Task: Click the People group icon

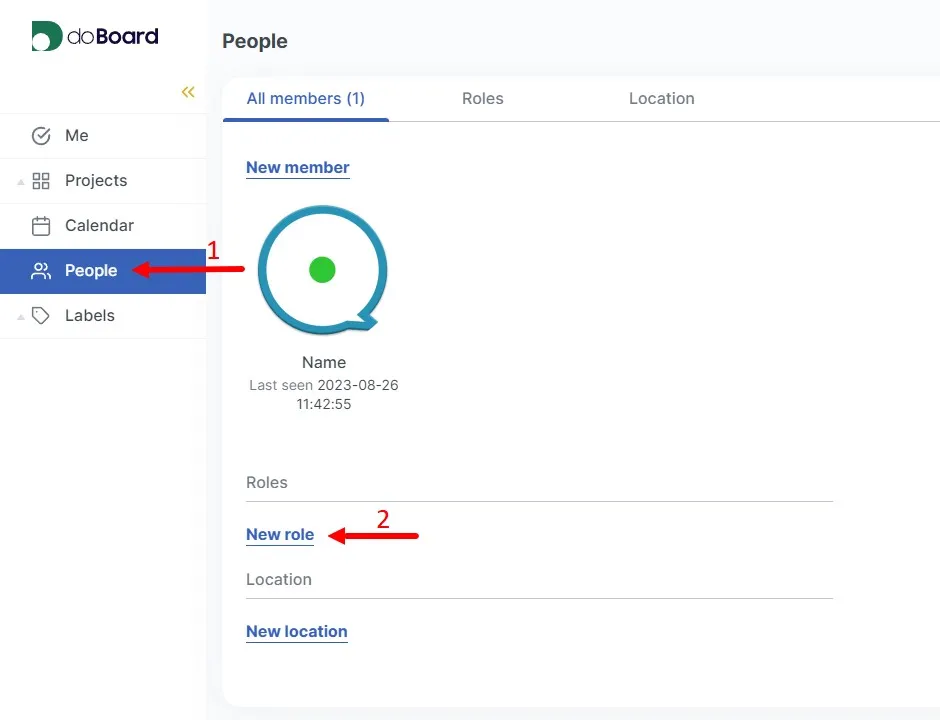Action: pos(41,271)
